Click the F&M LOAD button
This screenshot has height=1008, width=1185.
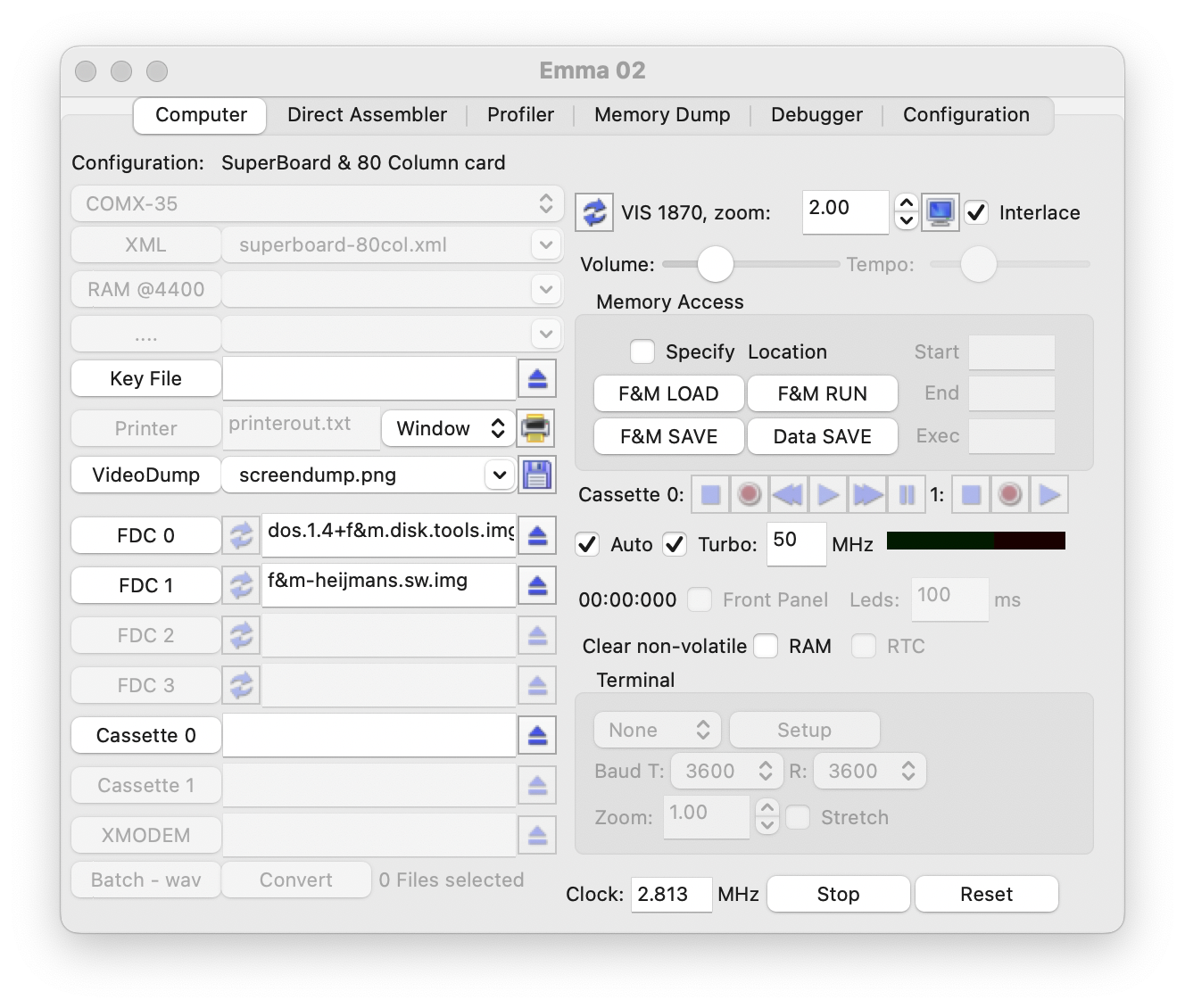tap(668, 393)
